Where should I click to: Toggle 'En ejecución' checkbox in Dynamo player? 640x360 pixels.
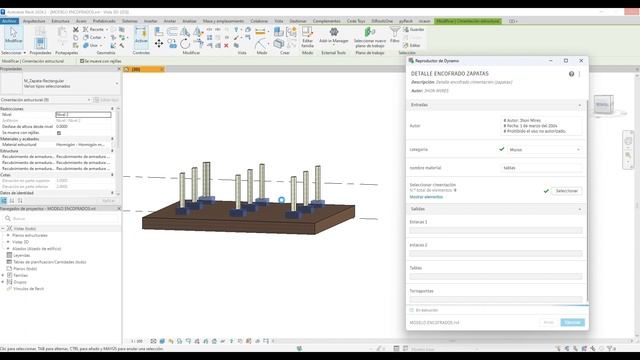point(411,310)
